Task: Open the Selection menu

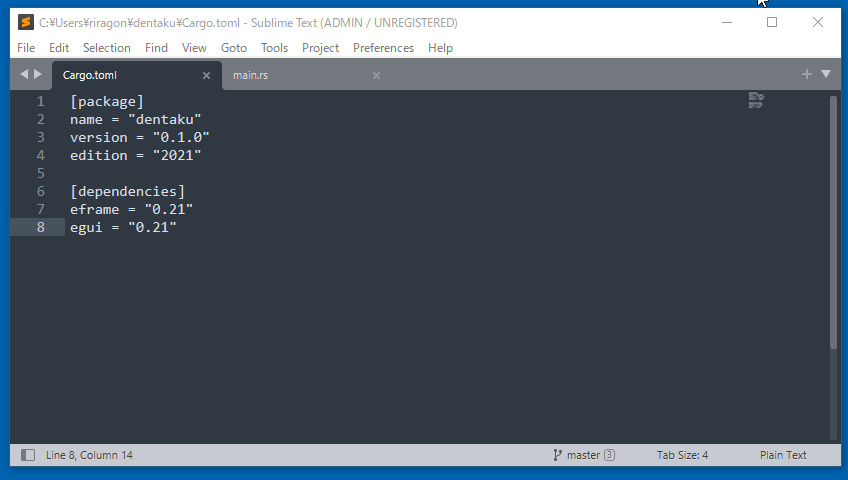Action: (107, 48)
